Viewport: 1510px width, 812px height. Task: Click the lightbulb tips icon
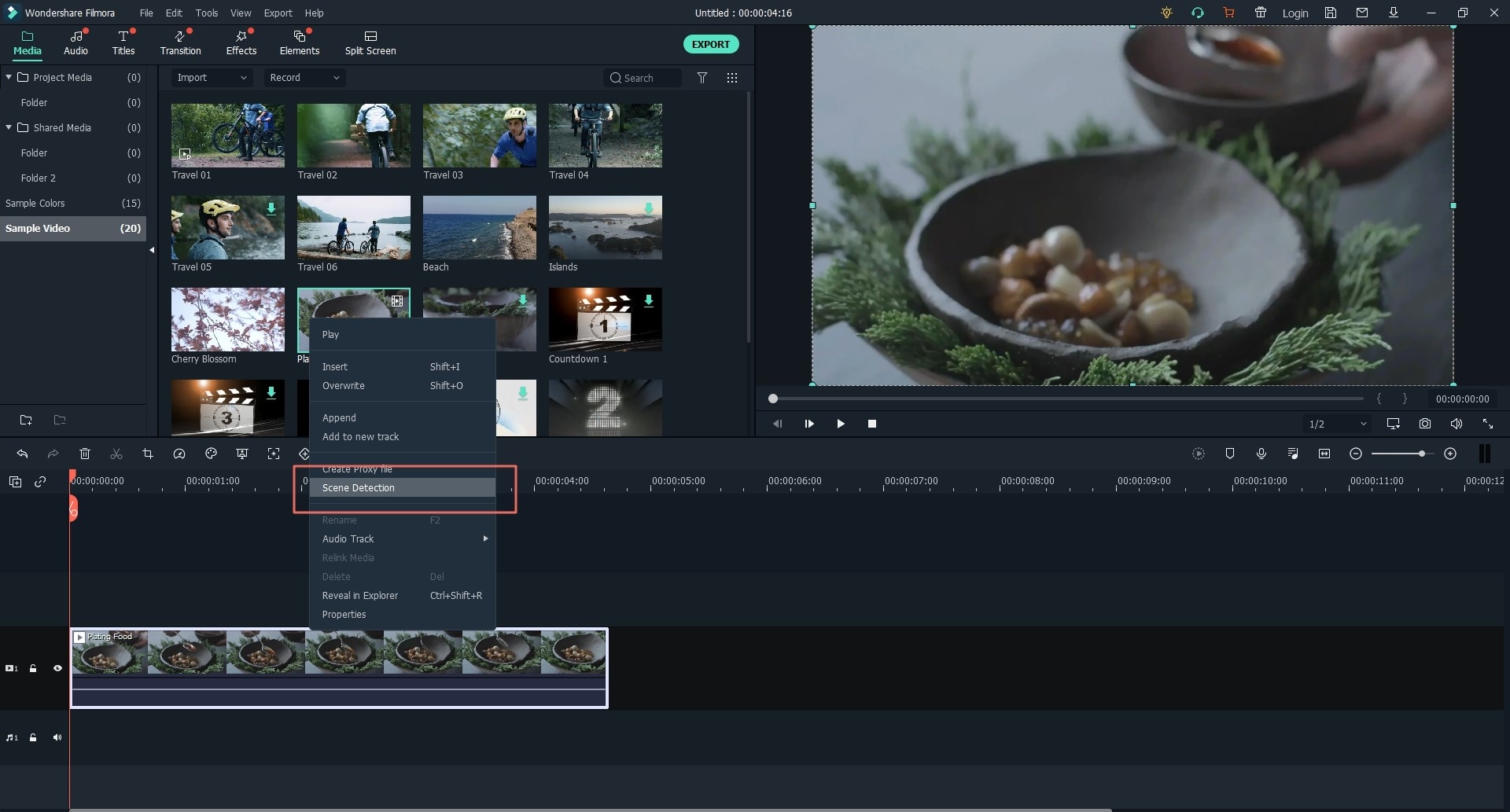pyautogui.click(x=1166, y=13)
